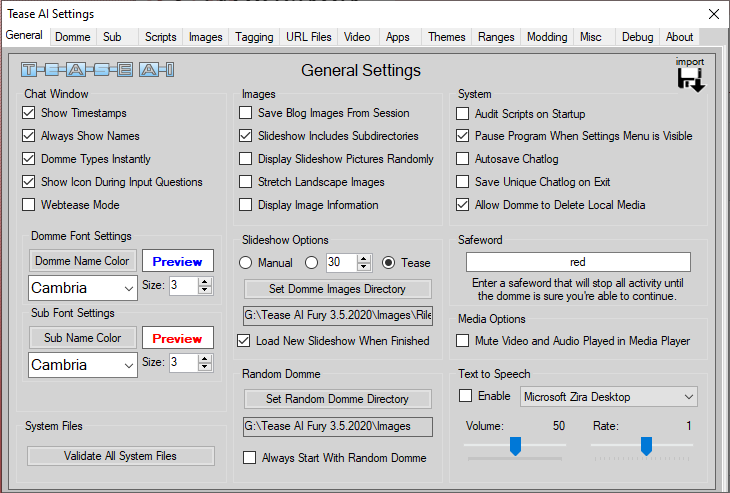
Task: Open the Debug tab
Action: tap(637, 37)
